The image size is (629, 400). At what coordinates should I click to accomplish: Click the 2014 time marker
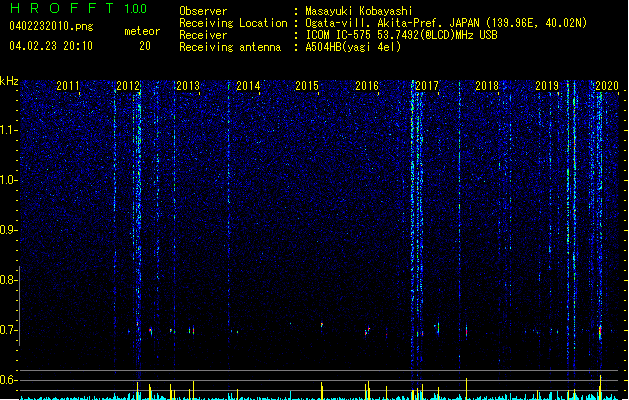point(248,86)
